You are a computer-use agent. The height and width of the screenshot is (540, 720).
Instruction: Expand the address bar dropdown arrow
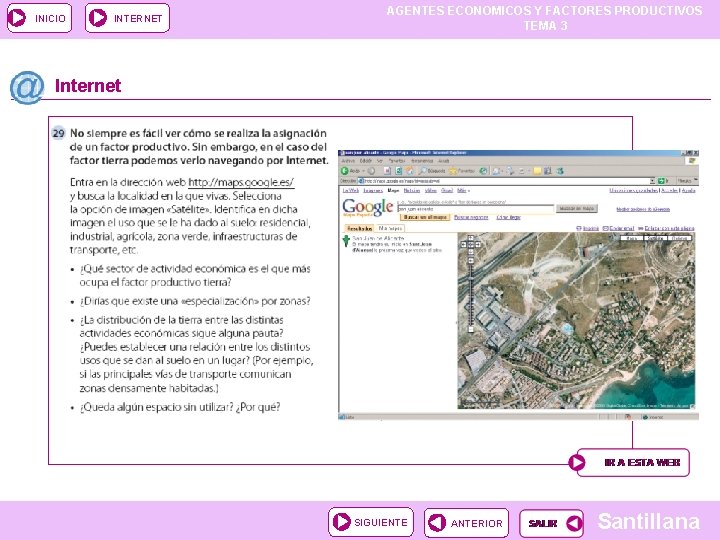click(652, 181)
